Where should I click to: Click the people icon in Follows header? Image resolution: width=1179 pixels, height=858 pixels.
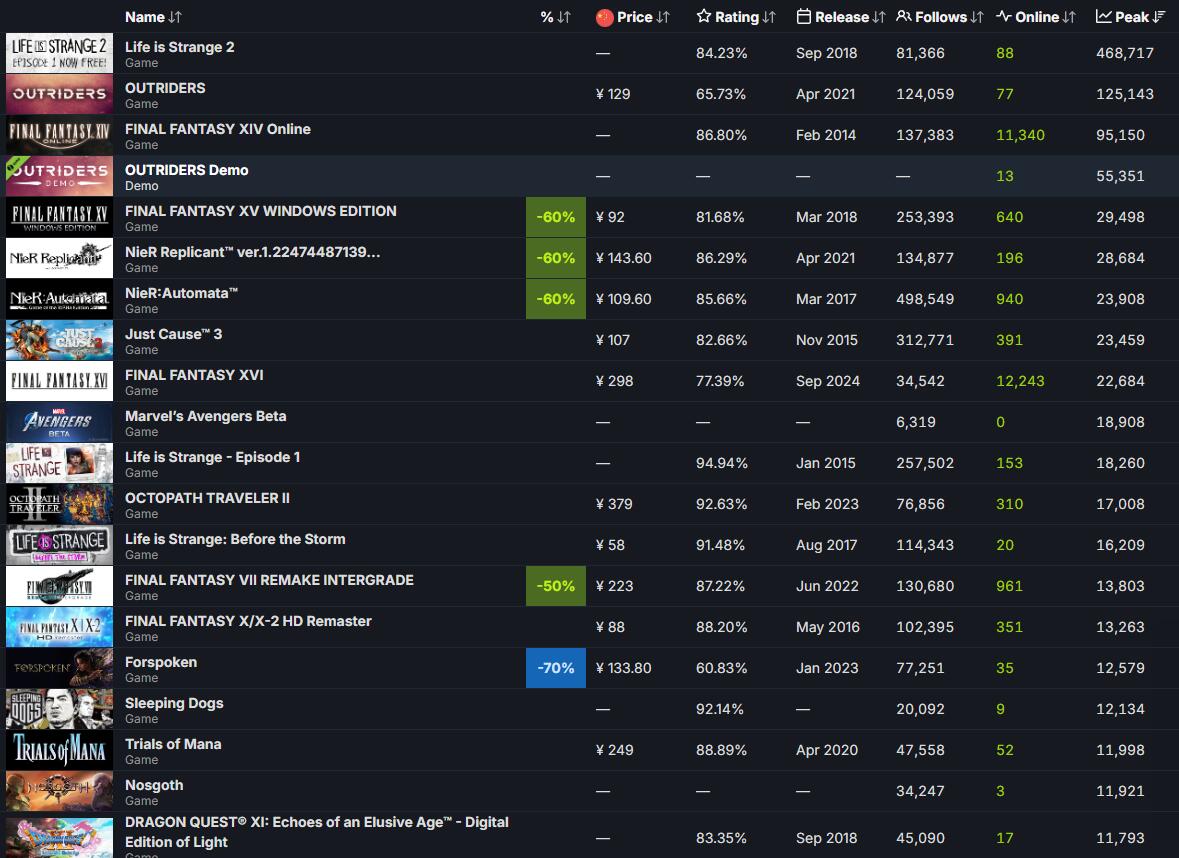click(904, 17)
